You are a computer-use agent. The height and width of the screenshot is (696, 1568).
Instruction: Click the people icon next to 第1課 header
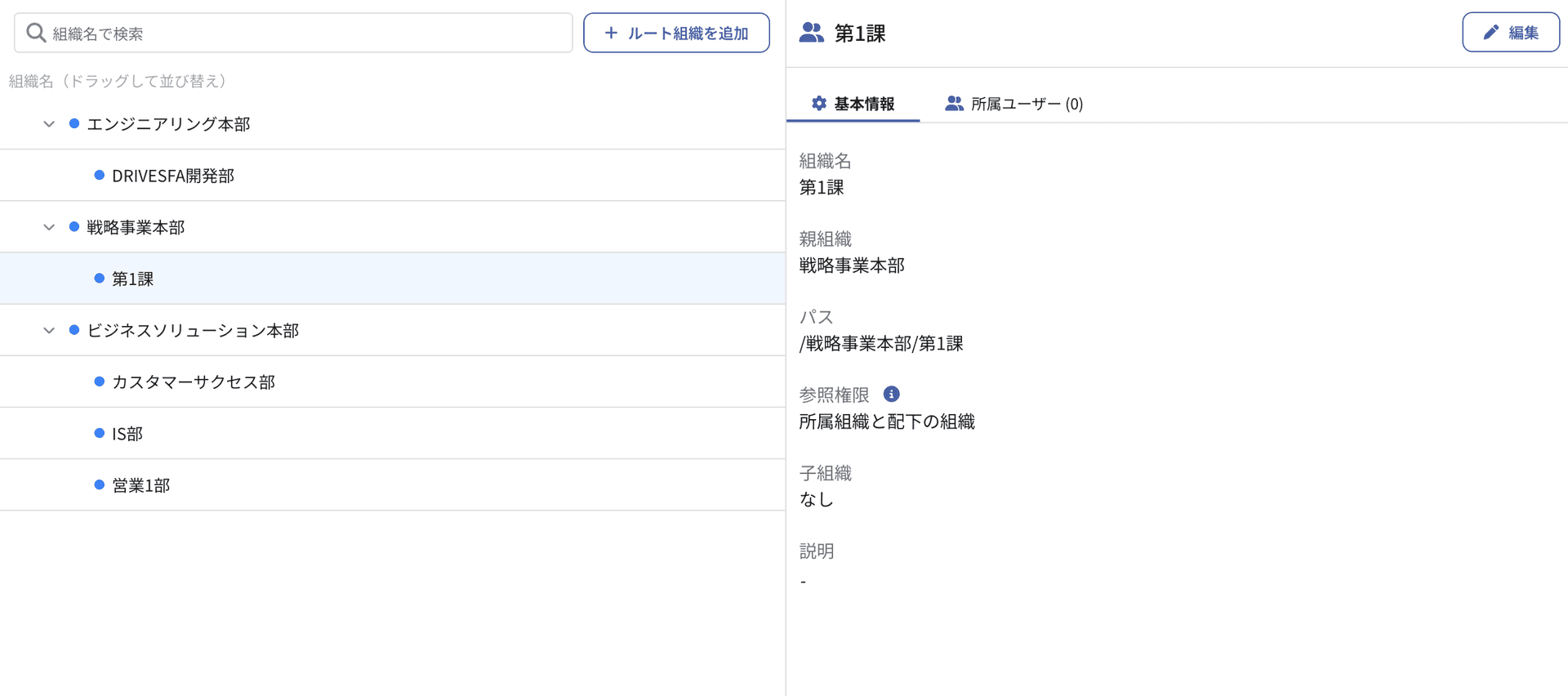(811, 33)
